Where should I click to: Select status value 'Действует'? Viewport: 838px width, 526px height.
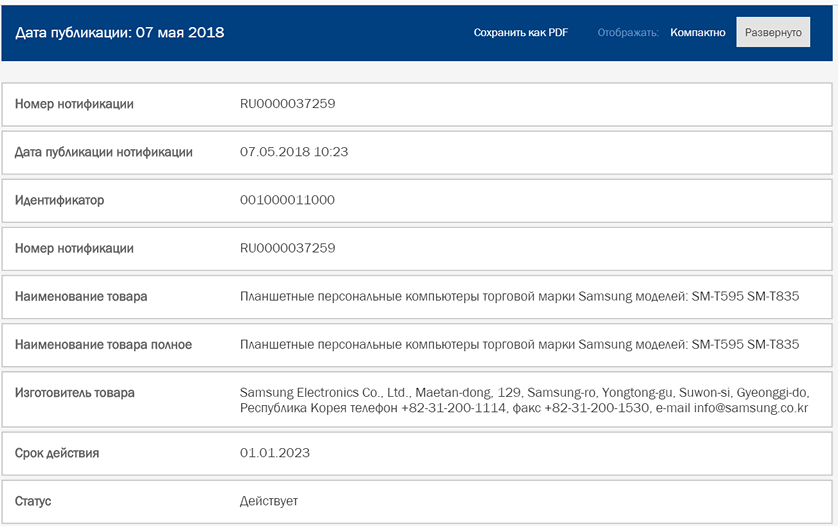click(x=269, y=501)
